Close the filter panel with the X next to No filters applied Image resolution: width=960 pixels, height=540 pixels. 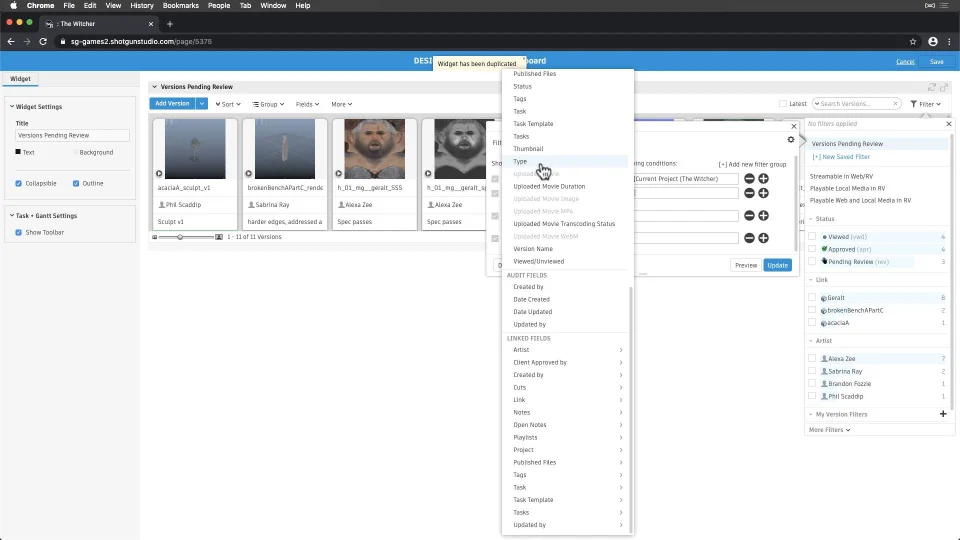click(x=949, y=124)
